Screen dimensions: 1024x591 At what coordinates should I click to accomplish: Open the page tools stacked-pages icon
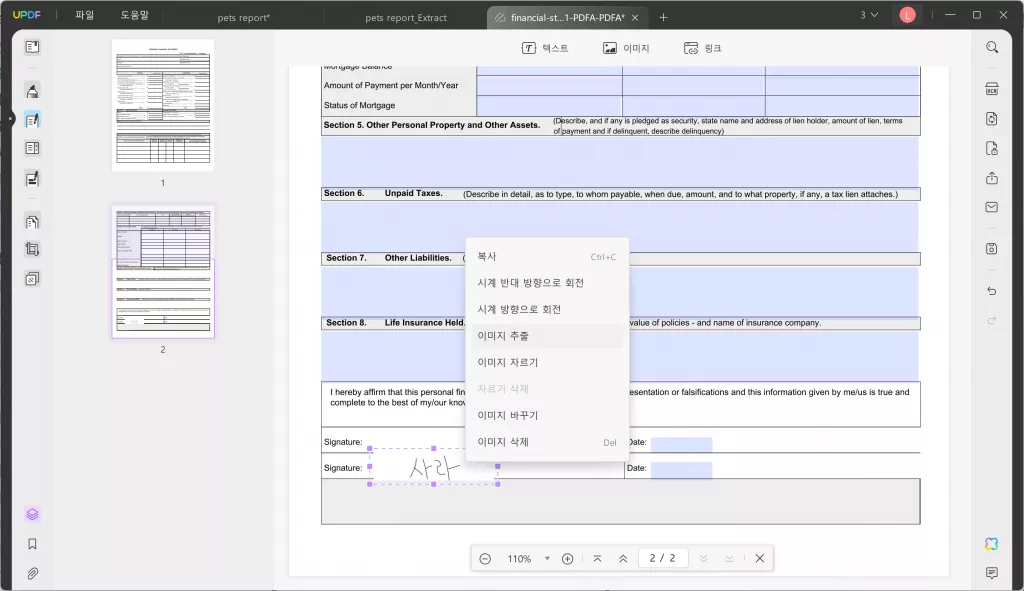pos(32,280)
